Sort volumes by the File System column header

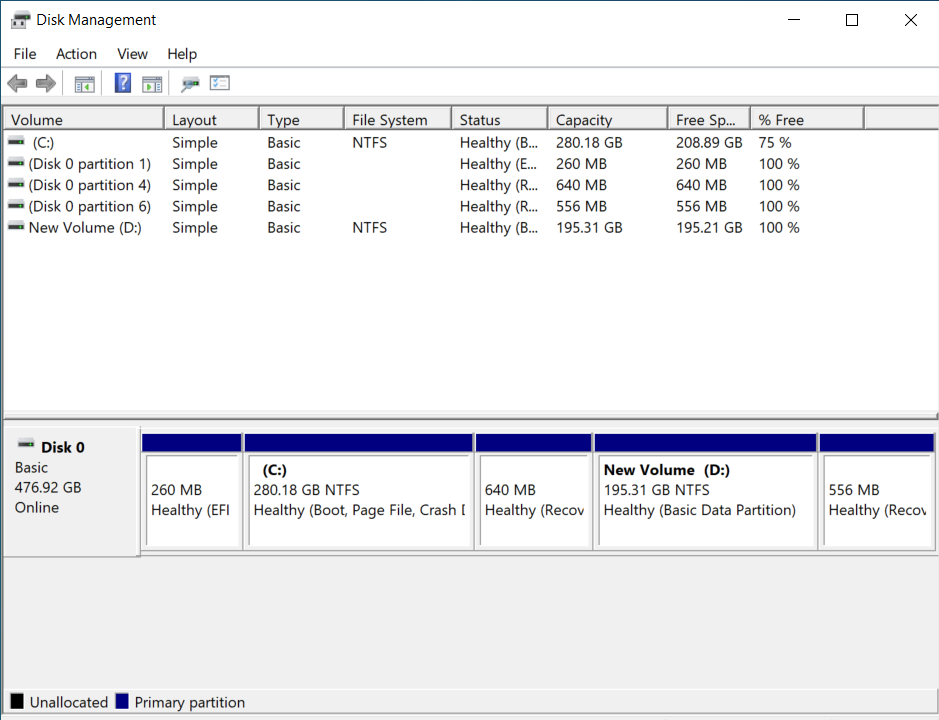pos(396,117)
